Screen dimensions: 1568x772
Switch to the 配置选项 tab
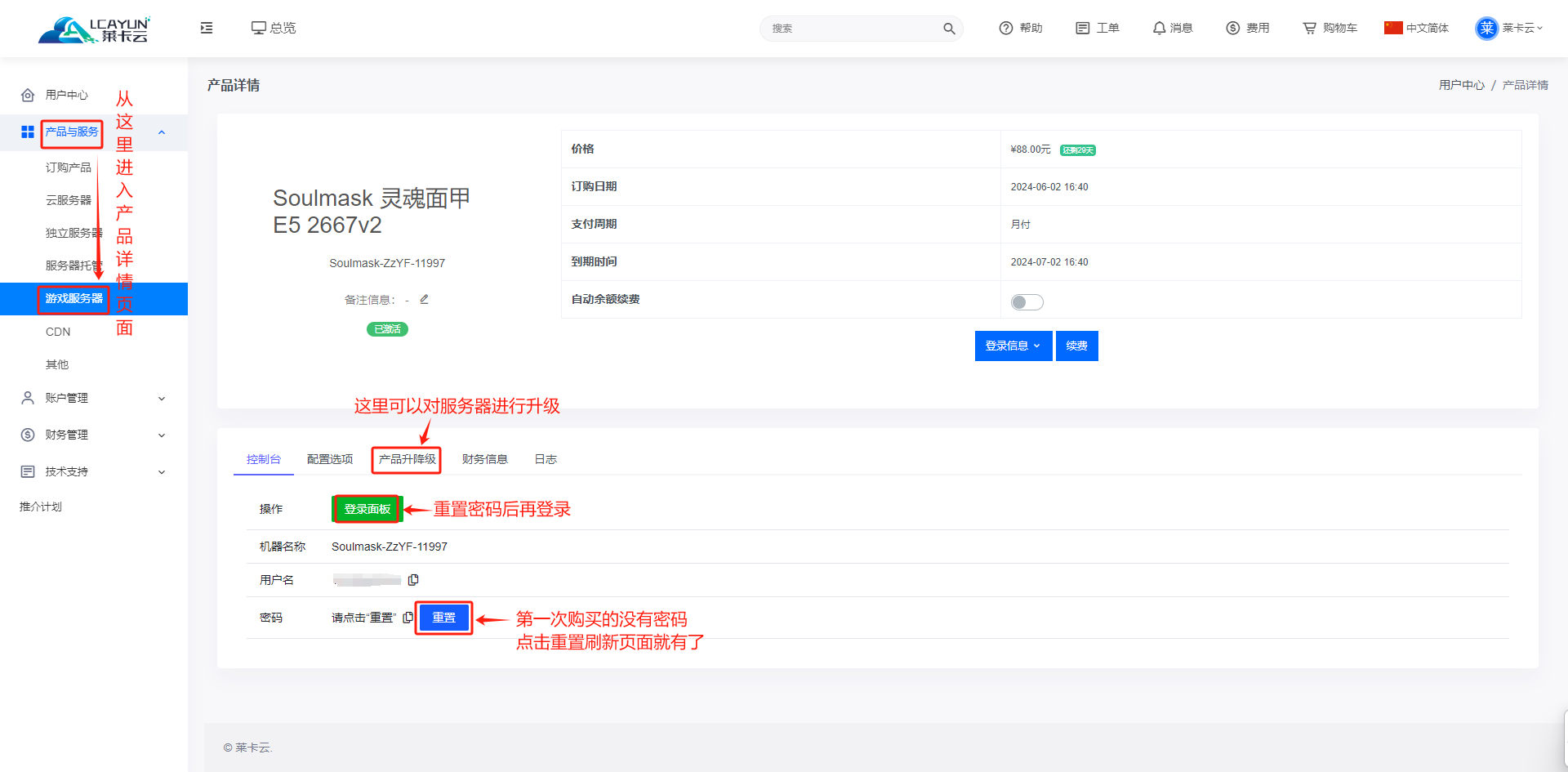pos(330,459)
